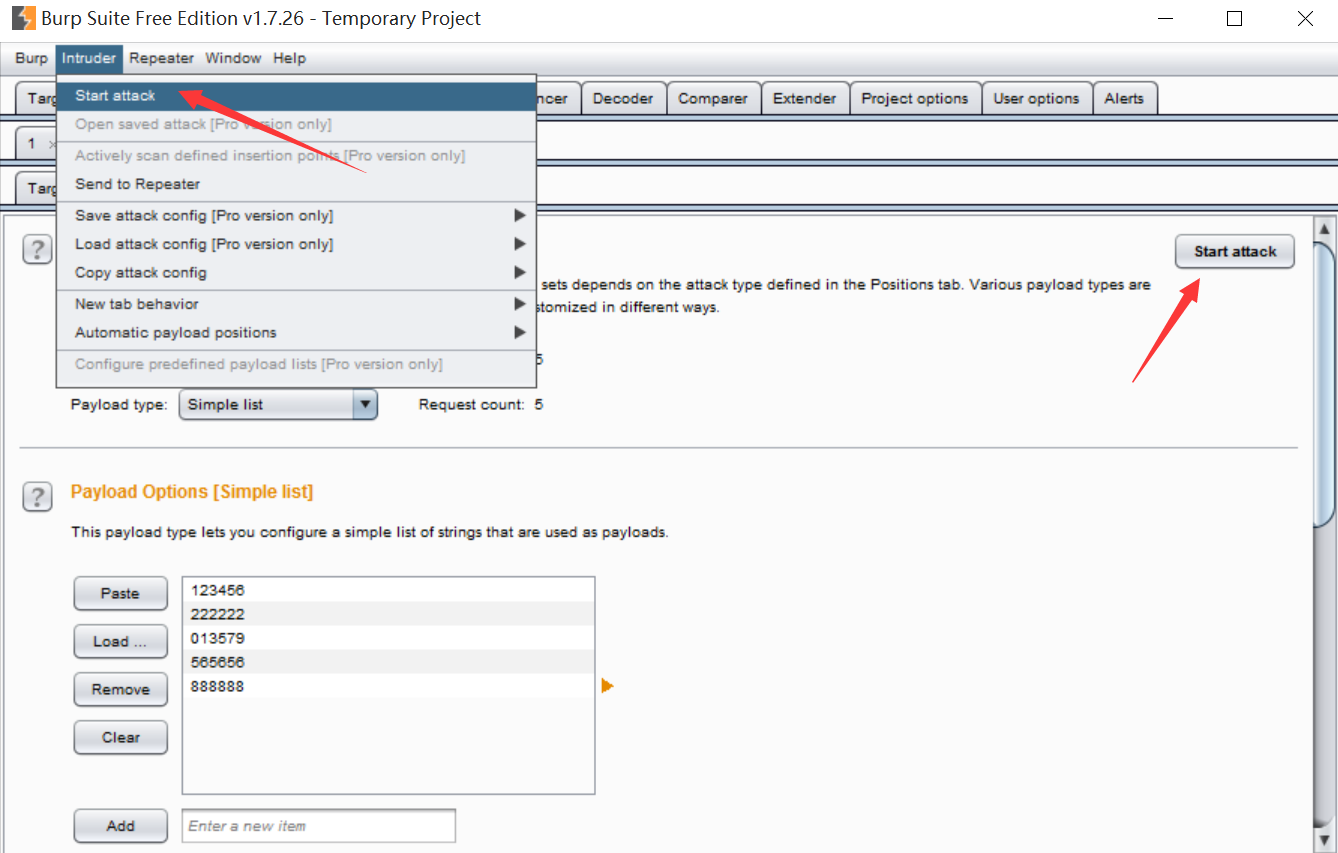Select payload 888888 in the list
This screenshot has height=853, width=1338.
coord(388,686)
